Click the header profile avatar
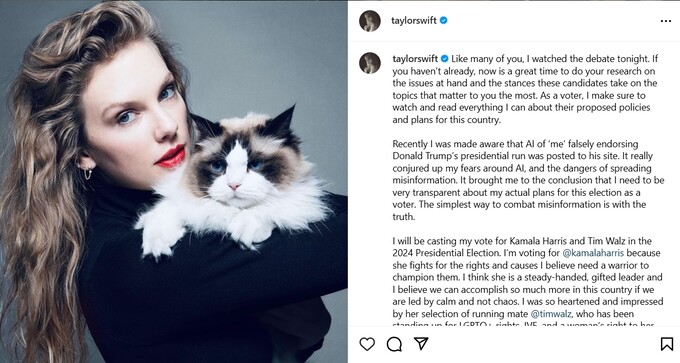This screenshot has width=680, height=363. pos(370,21)
